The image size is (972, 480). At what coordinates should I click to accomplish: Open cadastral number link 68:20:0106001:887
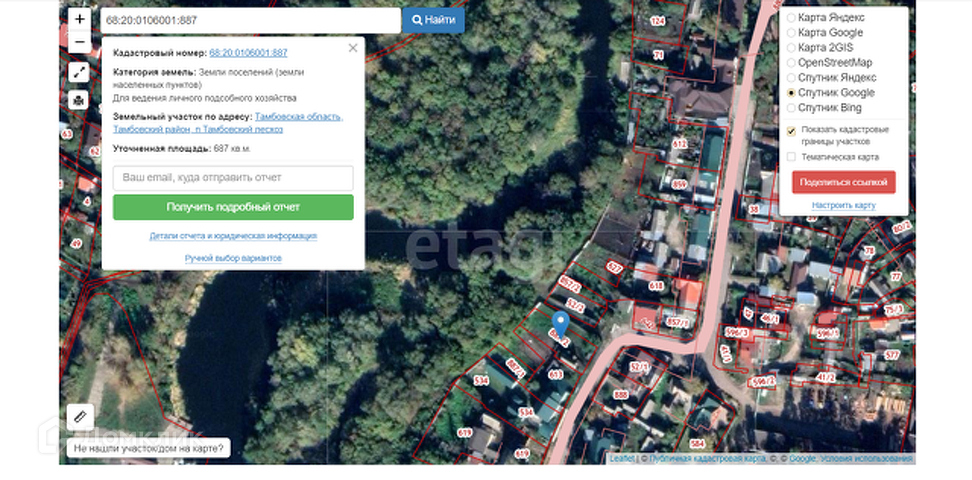coord(248,53)
